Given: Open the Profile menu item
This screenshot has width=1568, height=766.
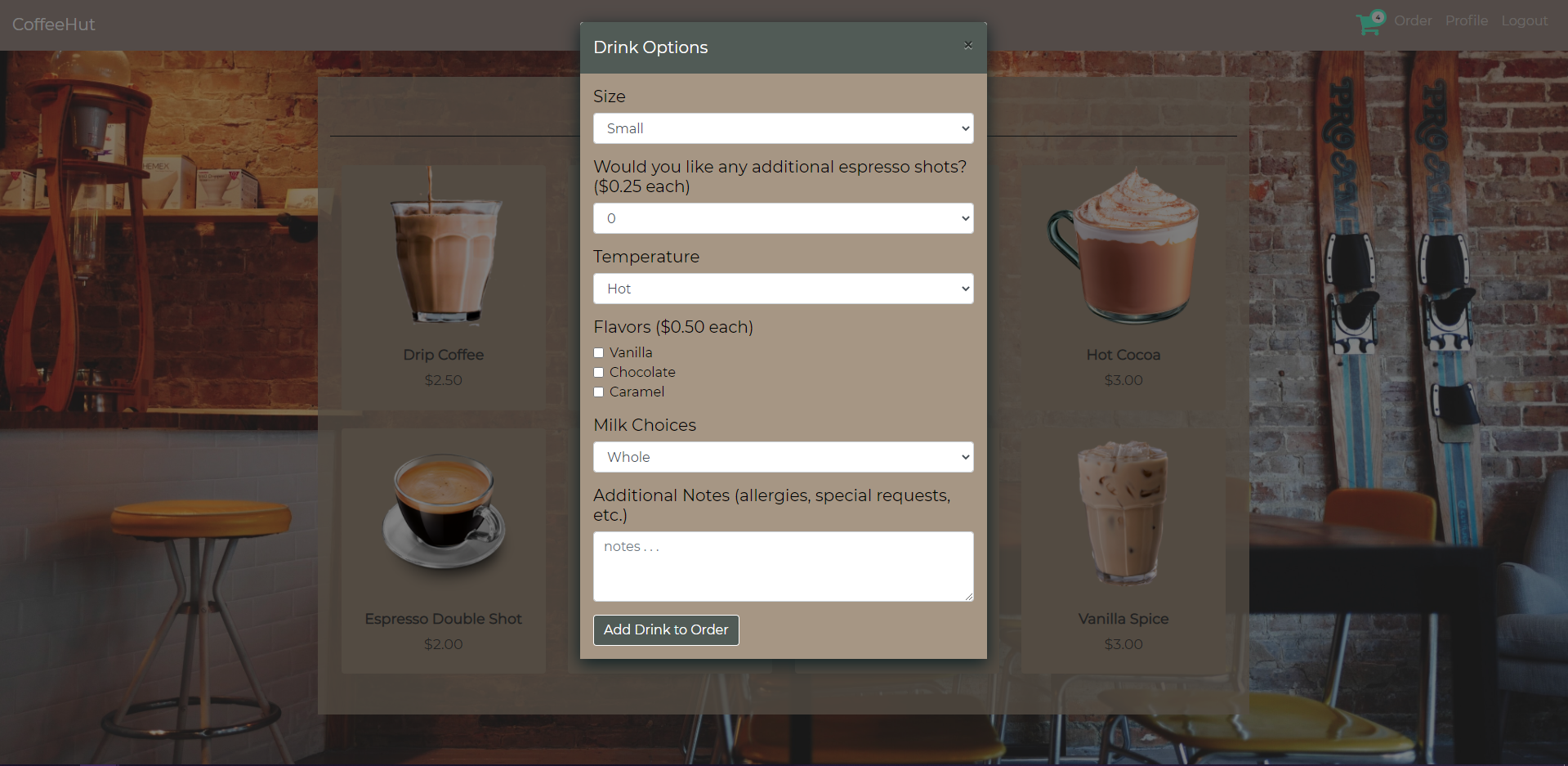Looking at the screenshot, I should (1466, 20).
